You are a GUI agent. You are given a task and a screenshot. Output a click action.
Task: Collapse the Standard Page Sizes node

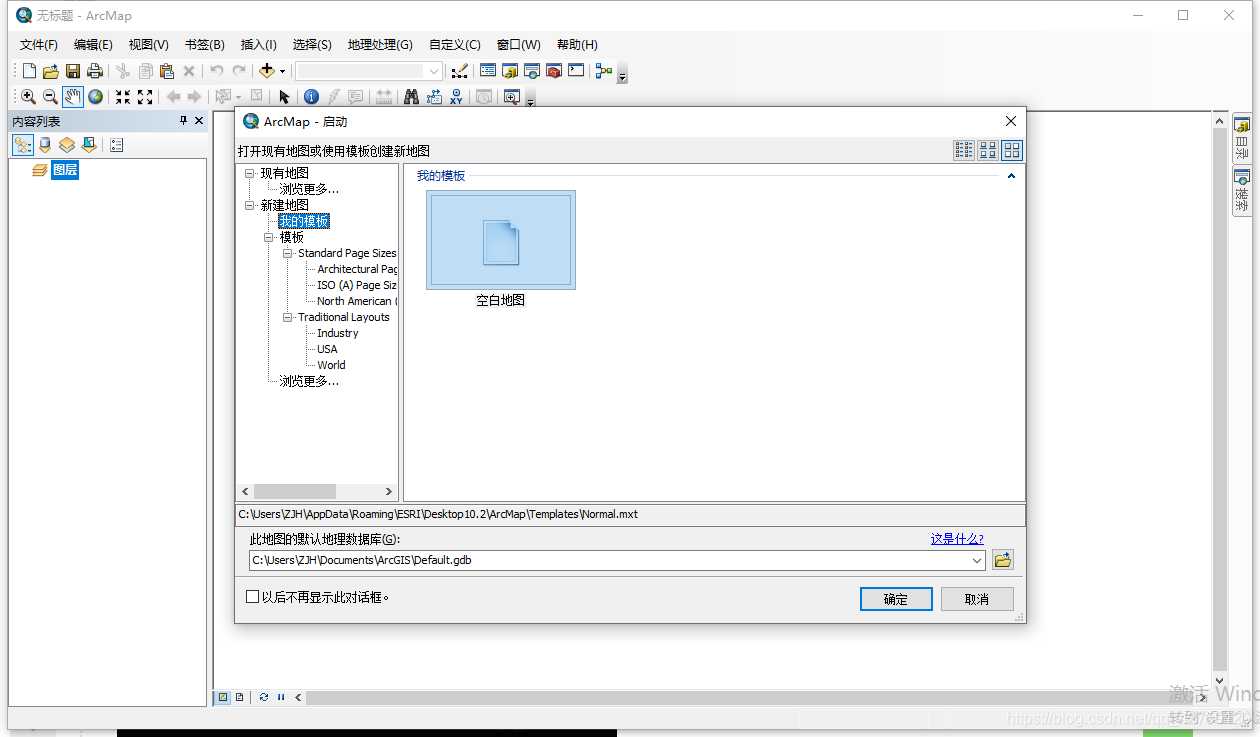coord(288,253)
